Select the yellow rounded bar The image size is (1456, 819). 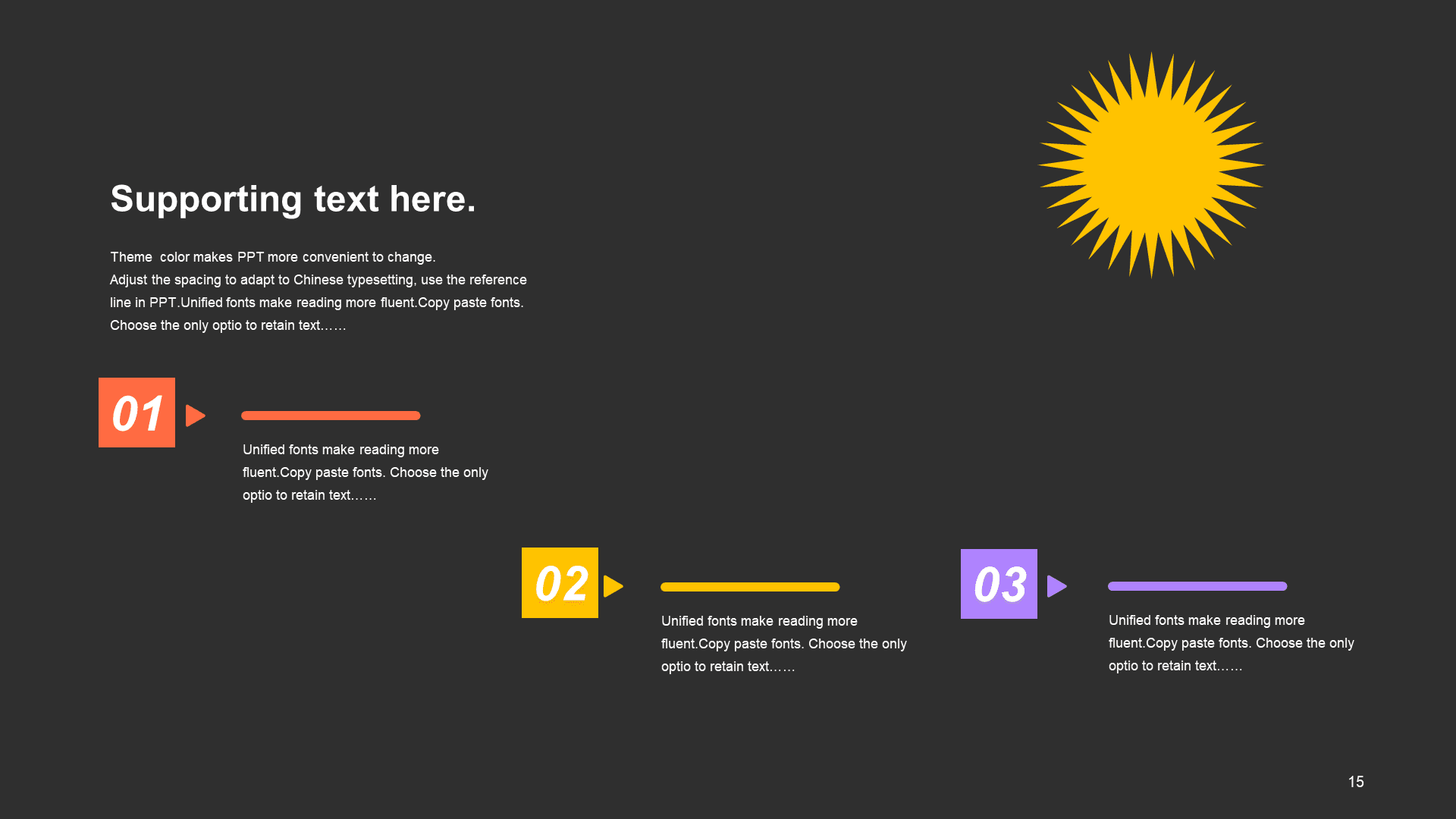point(750,587)
